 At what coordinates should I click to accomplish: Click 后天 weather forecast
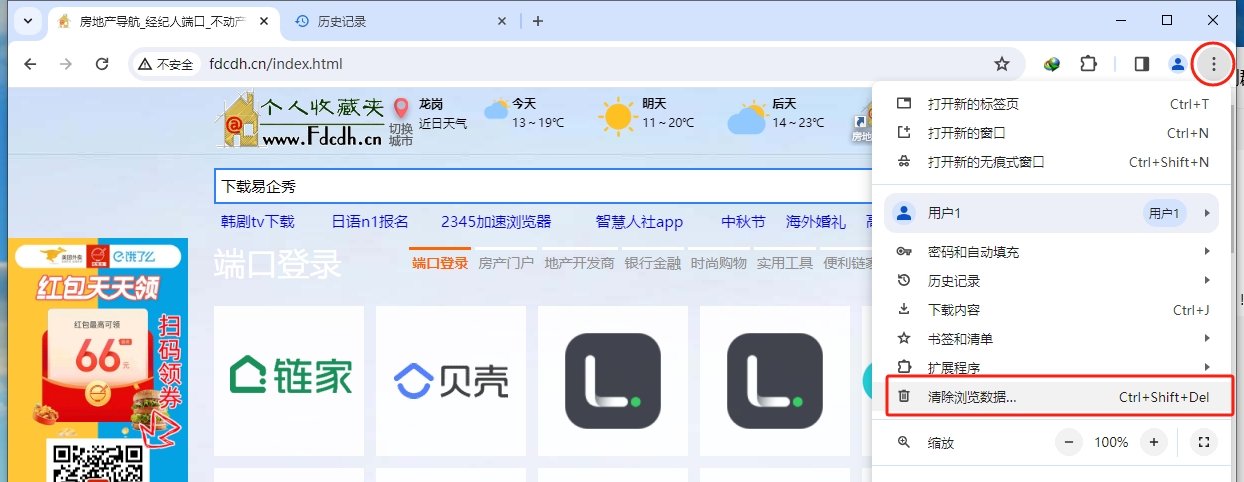point(776,114)
